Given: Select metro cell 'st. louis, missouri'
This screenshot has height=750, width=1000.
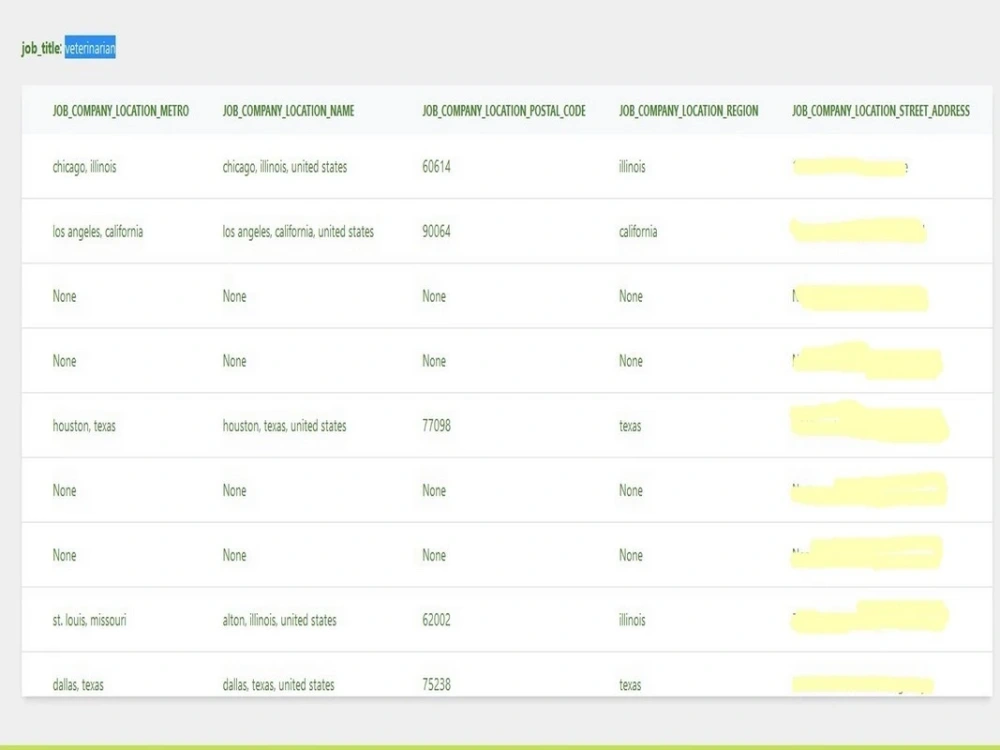Looking at the screenshot, I should (x=89, y=620).
